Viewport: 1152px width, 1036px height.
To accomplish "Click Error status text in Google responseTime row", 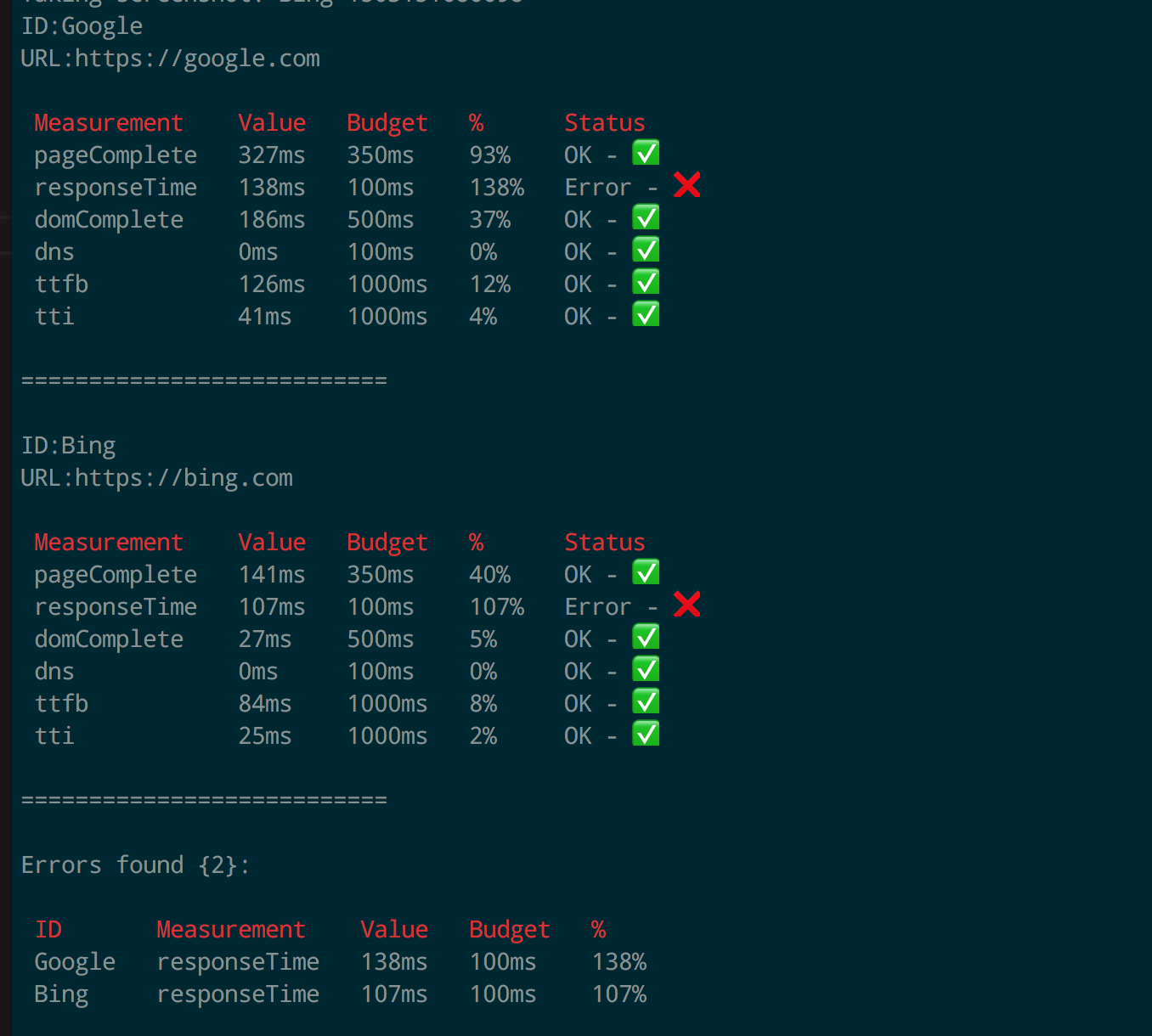I will pos(598,188).
